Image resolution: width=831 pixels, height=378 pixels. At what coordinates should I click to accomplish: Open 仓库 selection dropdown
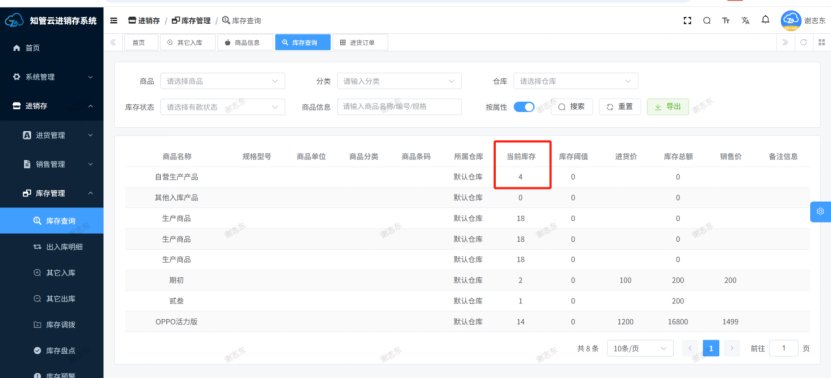tap(576, 81)
